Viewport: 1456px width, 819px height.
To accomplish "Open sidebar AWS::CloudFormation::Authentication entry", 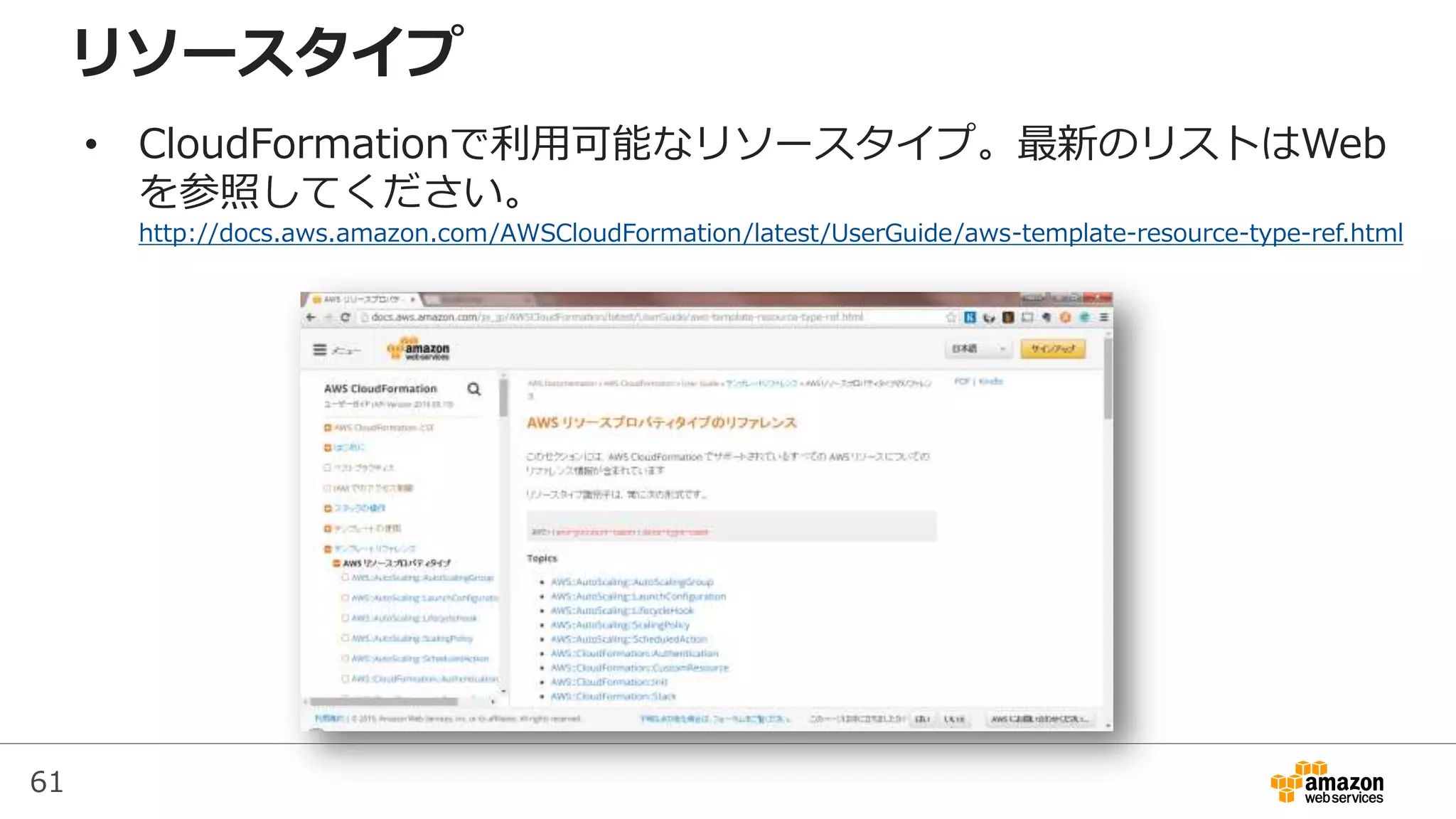I will coord(424,678).
